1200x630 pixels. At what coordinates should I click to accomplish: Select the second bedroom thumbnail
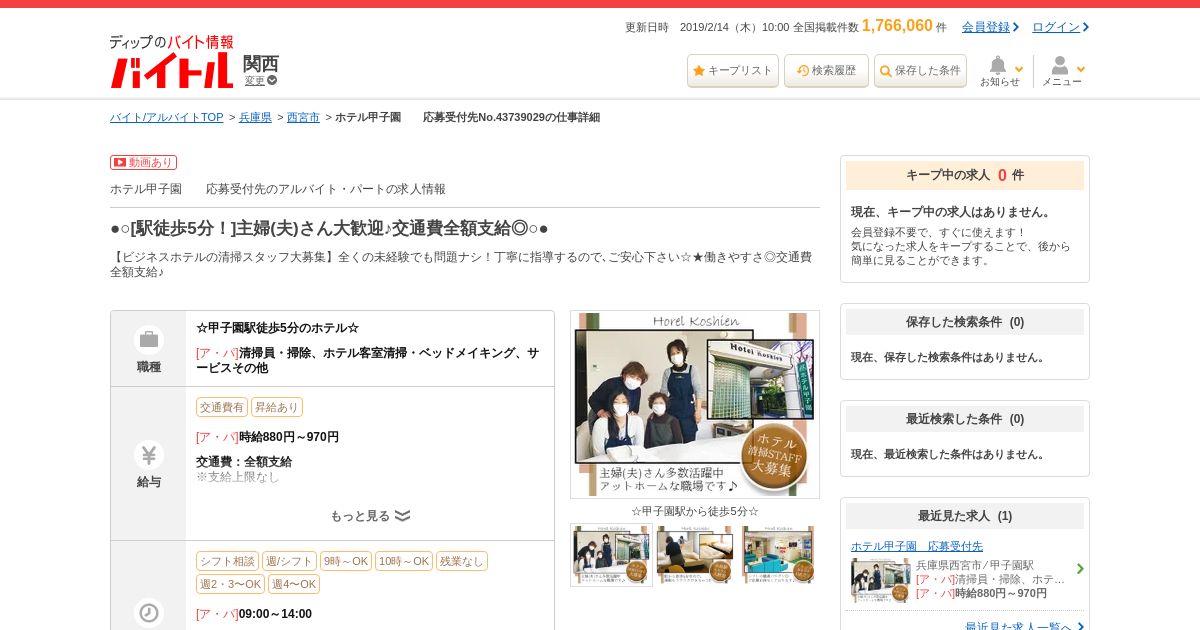(695, 555)
